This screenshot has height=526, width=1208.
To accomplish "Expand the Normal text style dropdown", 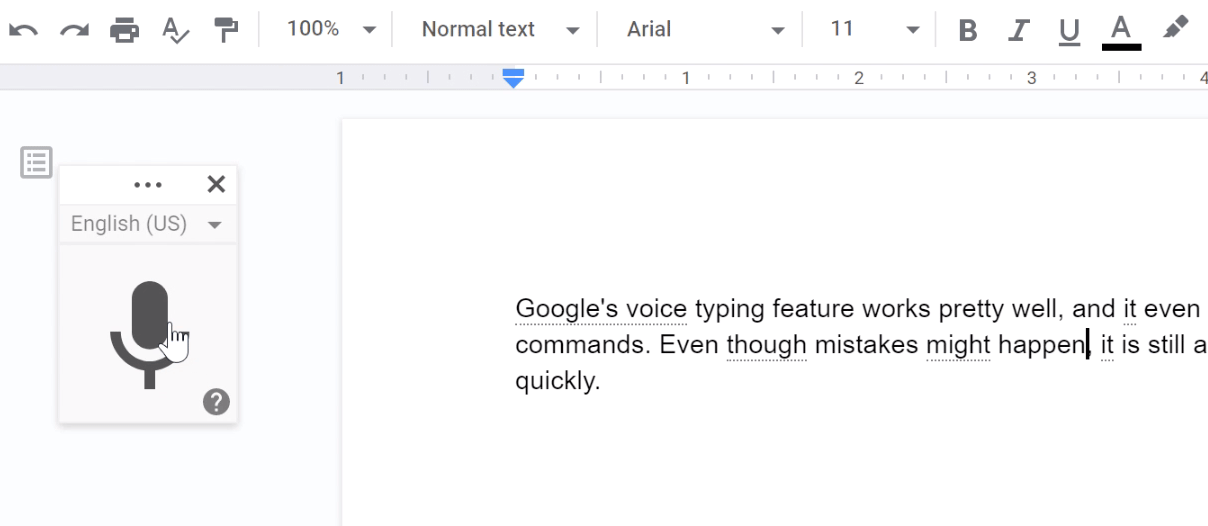I will tap(499, 30).
